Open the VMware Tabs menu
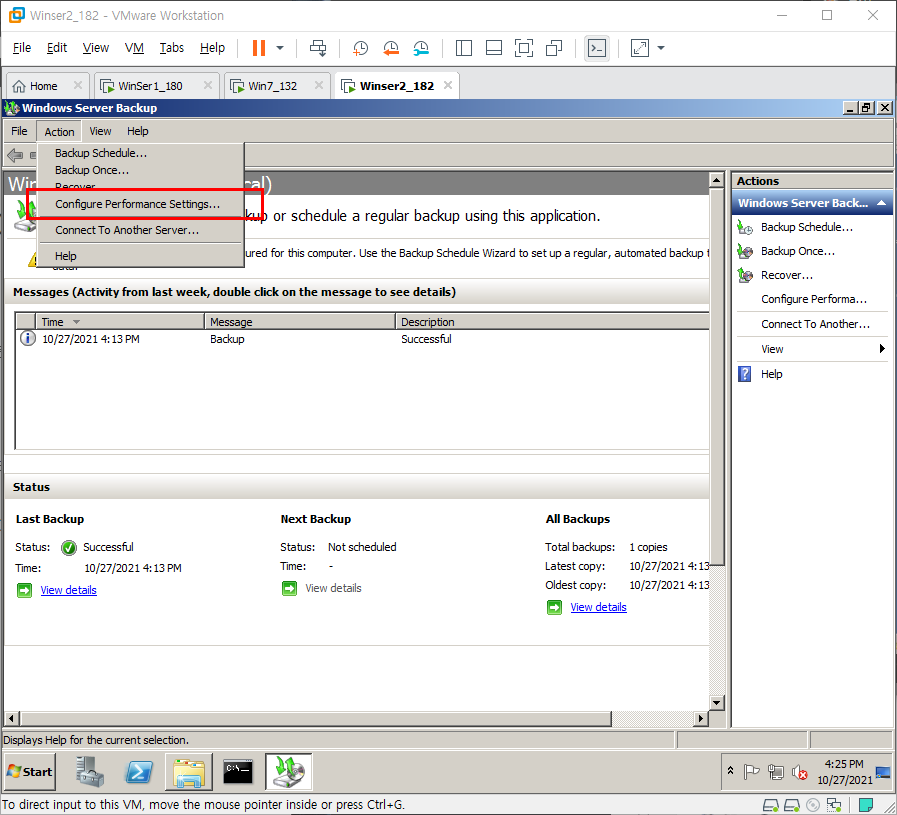 172,48
